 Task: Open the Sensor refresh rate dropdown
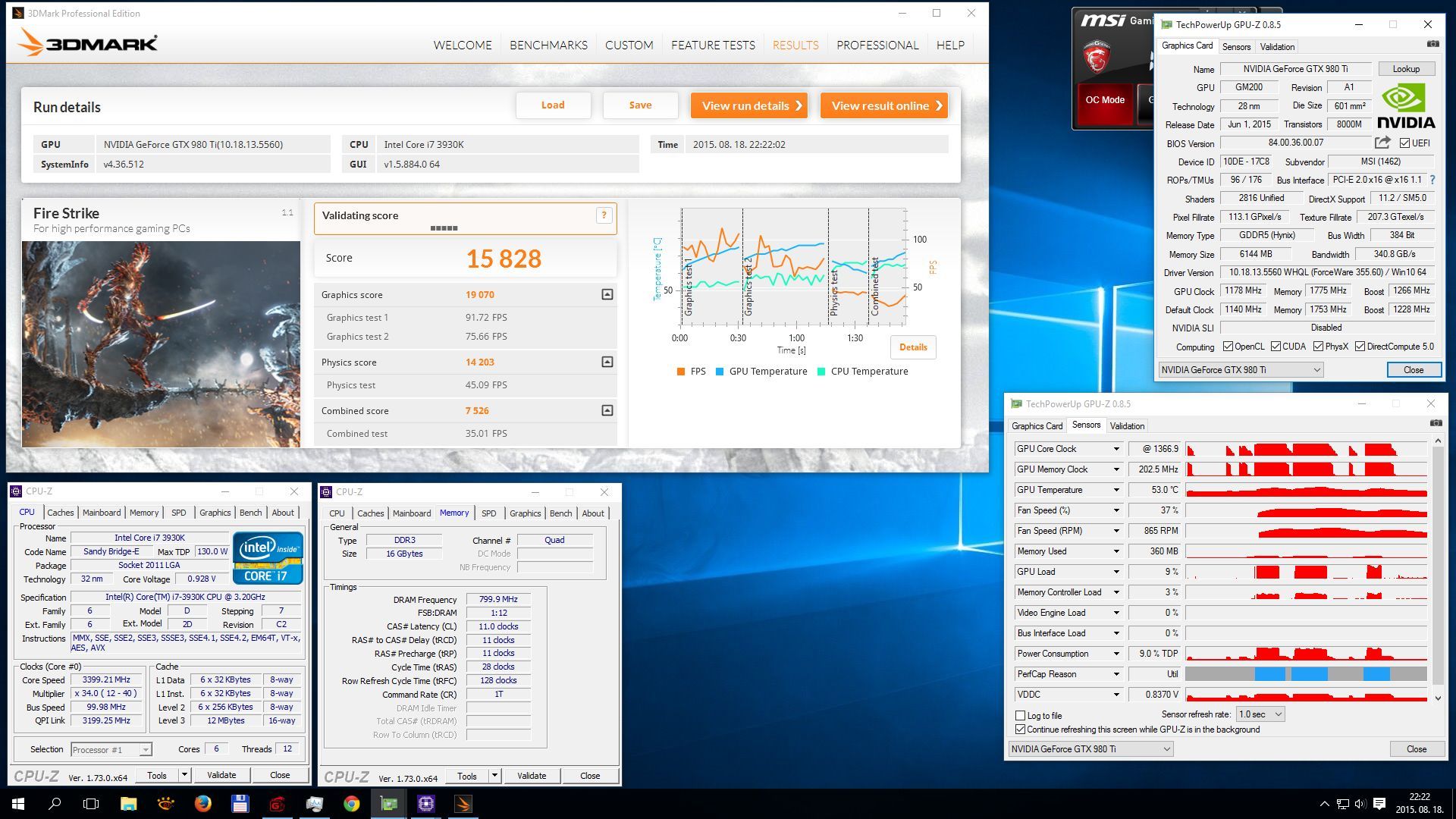click(x=1260, y=714)
